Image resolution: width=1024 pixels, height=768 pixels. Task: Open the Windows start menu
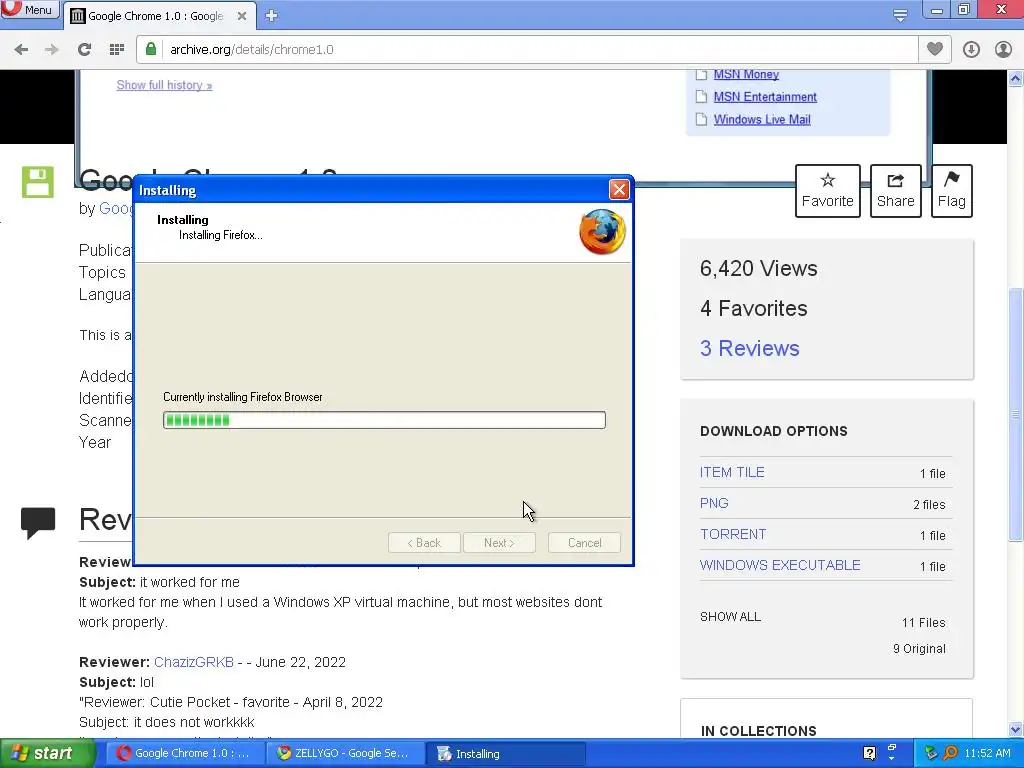[47, 753]
